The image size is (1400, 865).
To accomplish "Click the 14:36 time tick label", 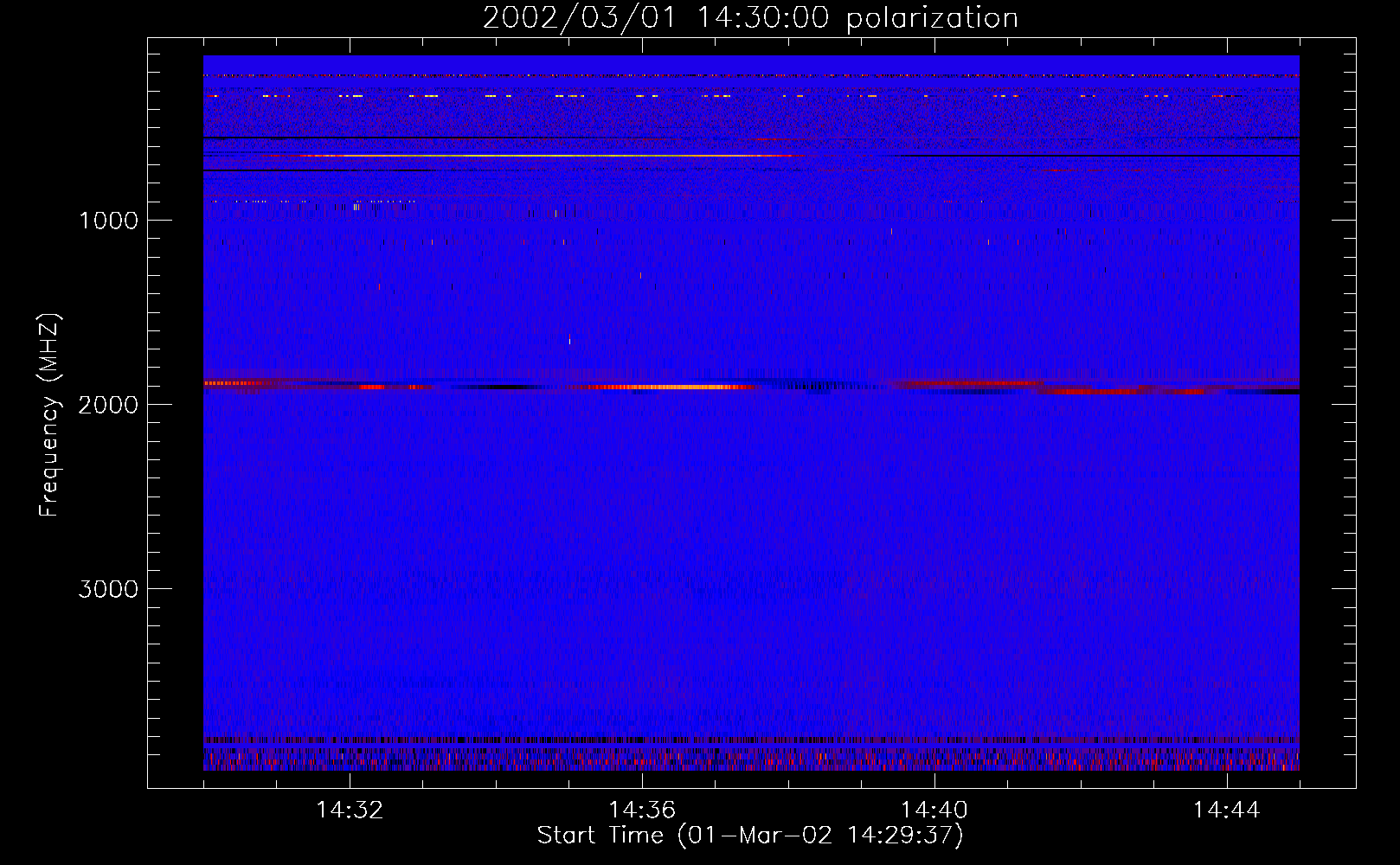I will 642,810.
